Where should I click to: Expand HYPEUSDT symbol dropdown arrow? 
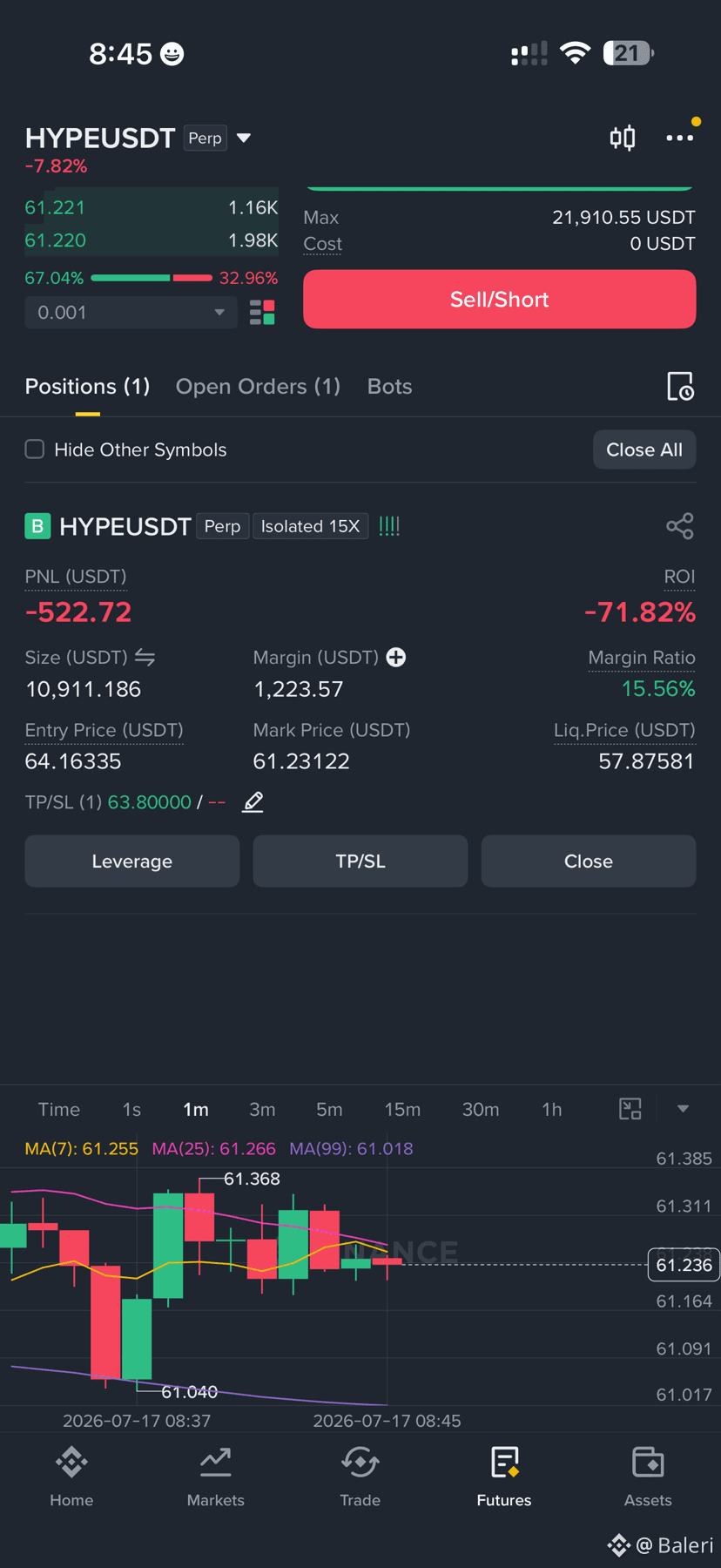tap(244, 138)
